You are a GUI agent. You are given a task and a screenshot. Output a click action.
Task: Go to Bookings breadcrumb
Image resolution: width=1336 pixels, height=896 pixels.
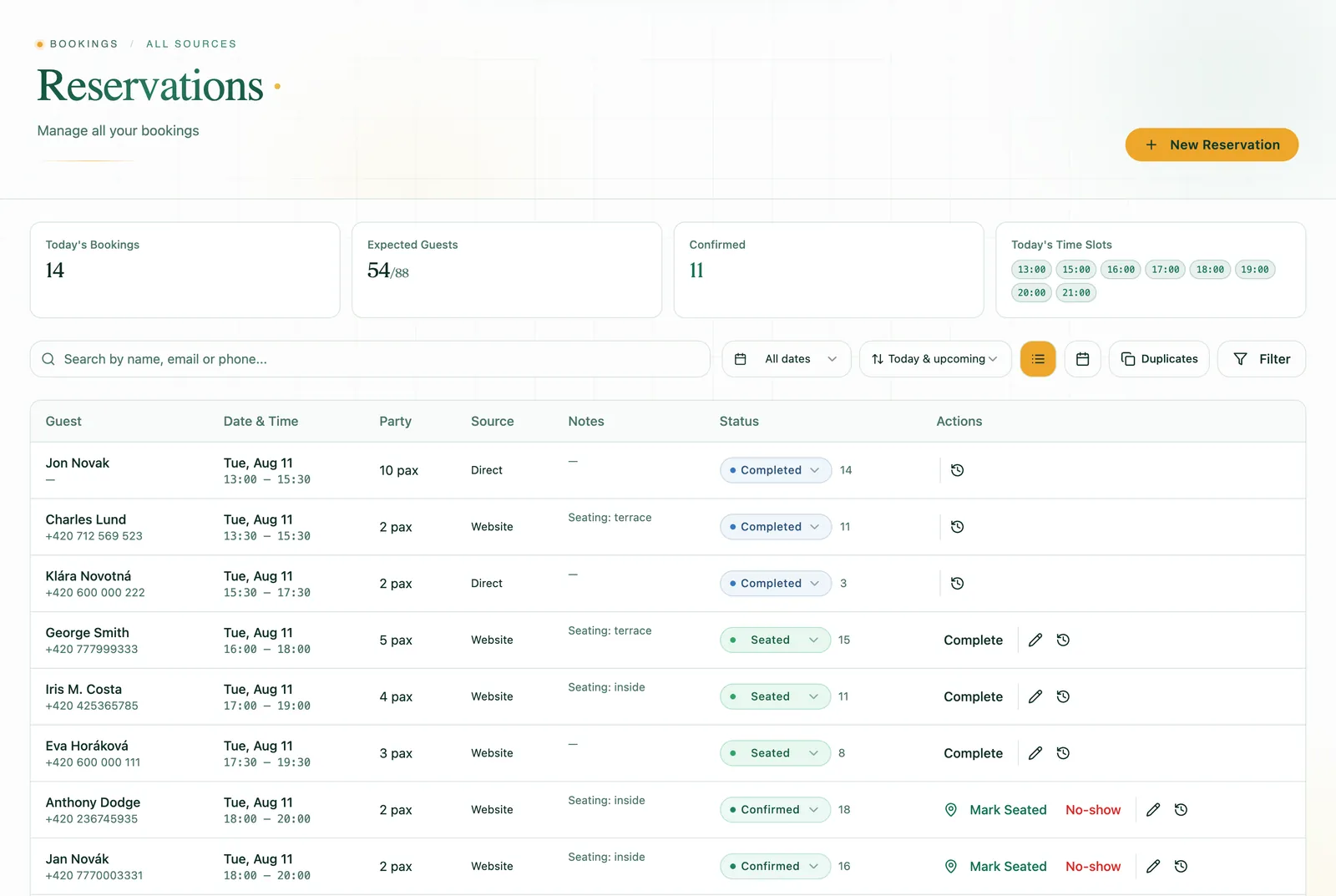83,44
